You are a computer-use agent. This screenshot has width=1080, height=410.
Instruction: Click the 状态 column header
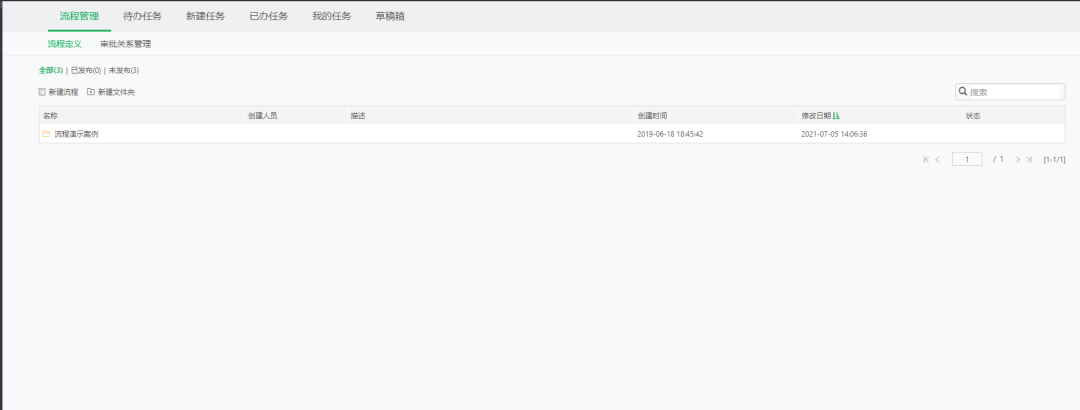click(1012, 116)
